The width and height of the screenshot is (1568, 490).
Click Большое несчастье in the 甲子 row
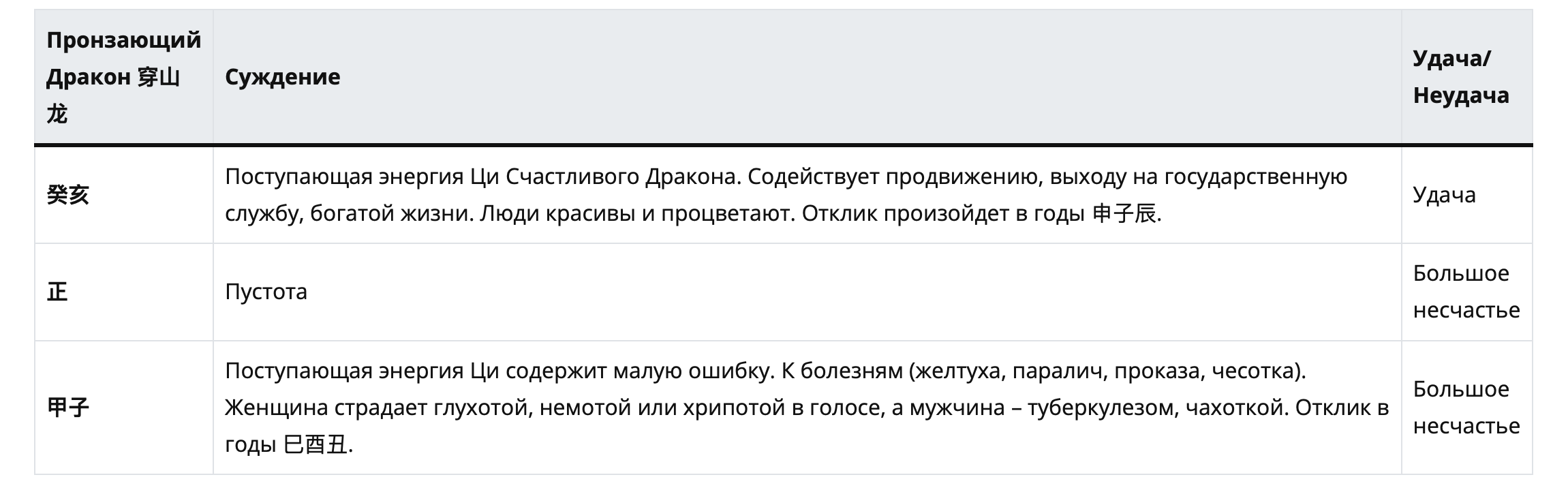coord(1466,408)
